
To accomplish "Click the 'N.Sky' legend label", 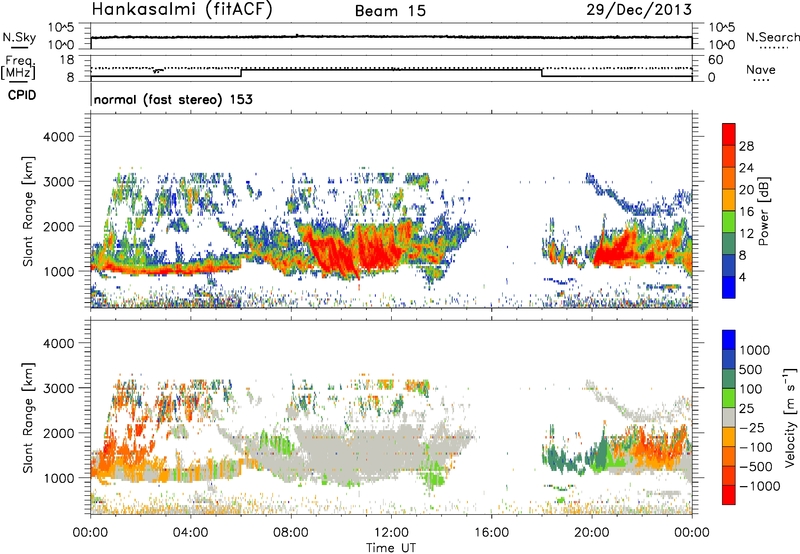I will coord(19,37).
